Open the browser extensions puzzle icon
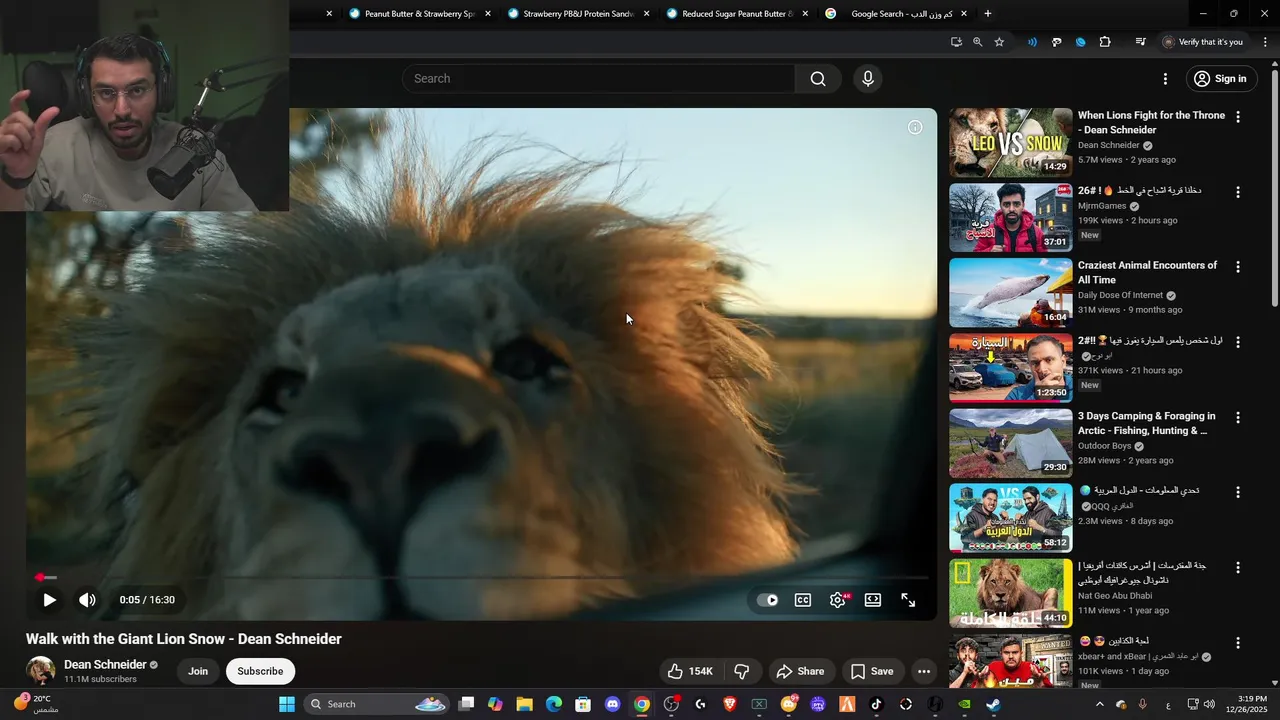This screenshot has width=1280, height=720. 1105,42
